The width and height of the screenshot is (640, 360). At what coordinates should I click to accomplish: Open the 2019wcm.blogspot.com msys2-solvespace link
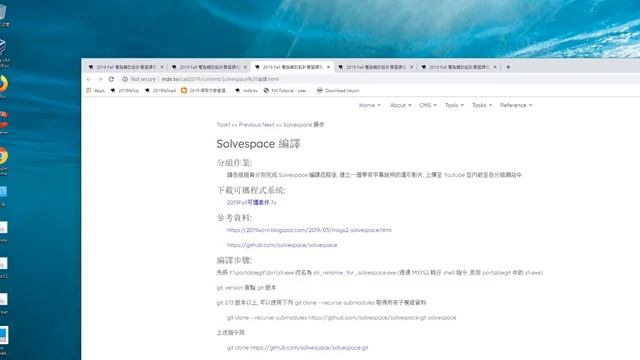click(309, 230)
